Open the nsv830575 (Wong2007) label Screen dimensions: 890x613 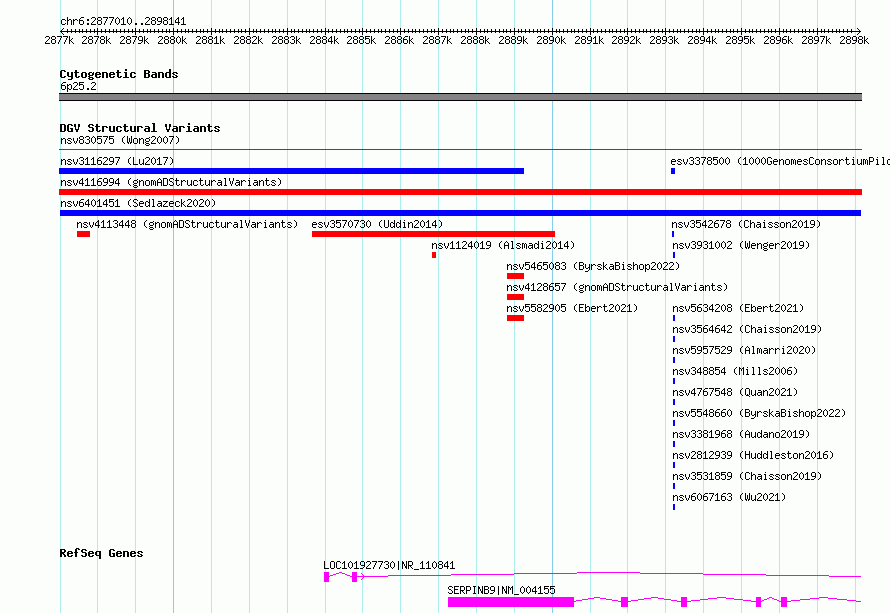[120, 140]
